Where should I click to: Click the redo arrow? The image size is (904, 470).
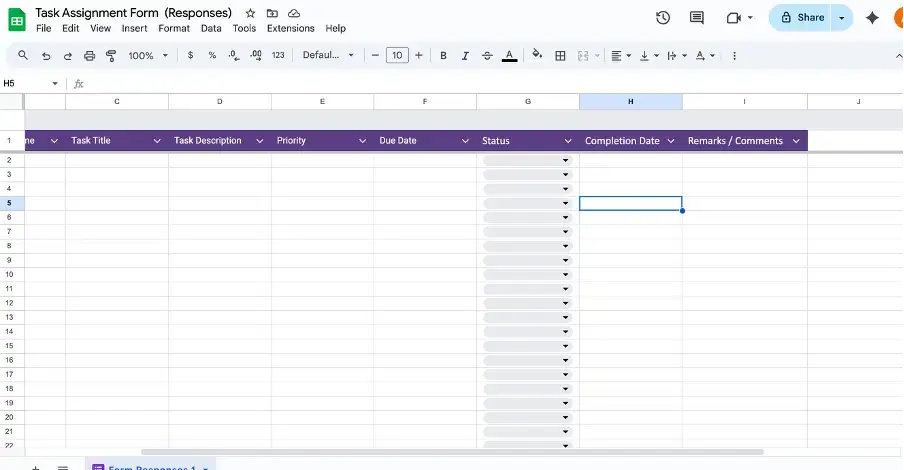click(67, 56)
